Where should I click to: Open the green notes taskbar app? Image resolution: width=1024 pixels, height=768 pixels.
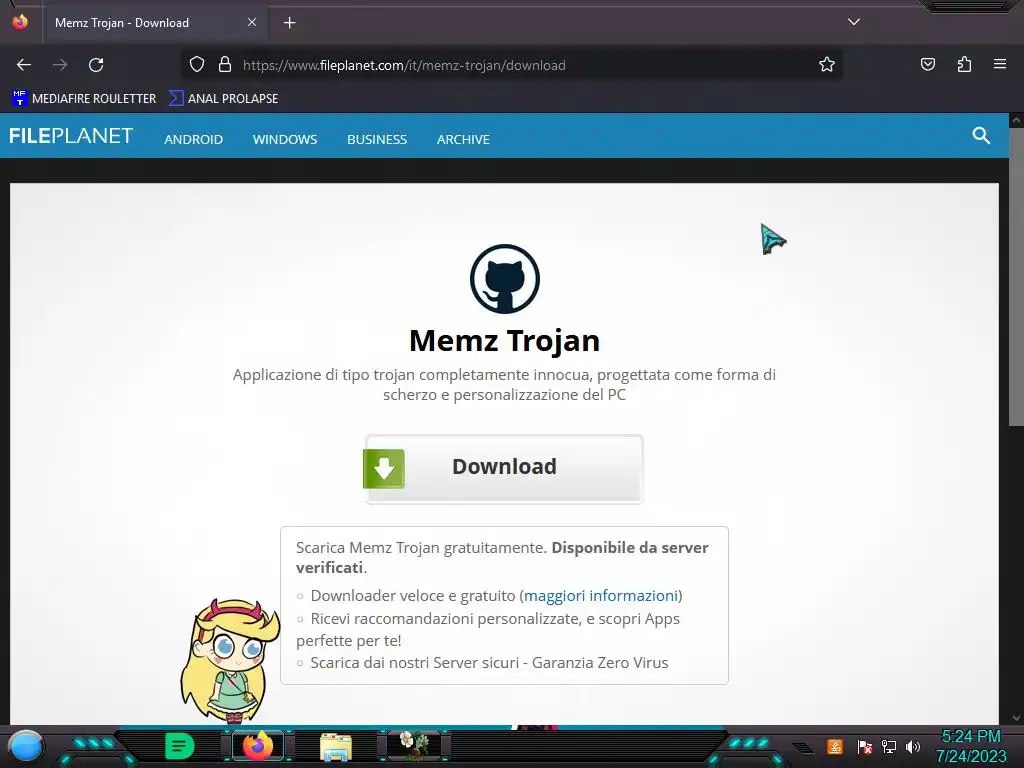[180, 746]
